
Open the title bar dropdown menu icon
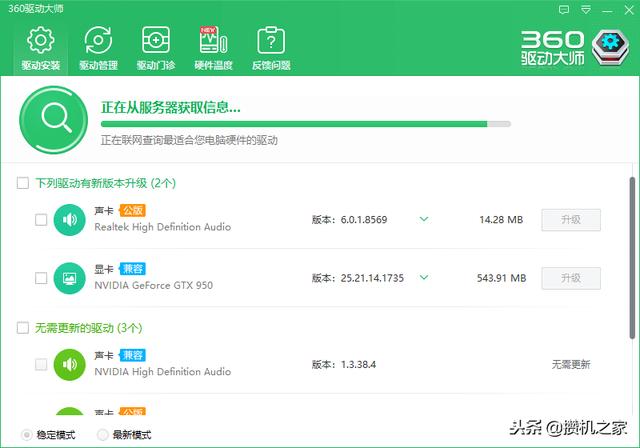point(586,10)
